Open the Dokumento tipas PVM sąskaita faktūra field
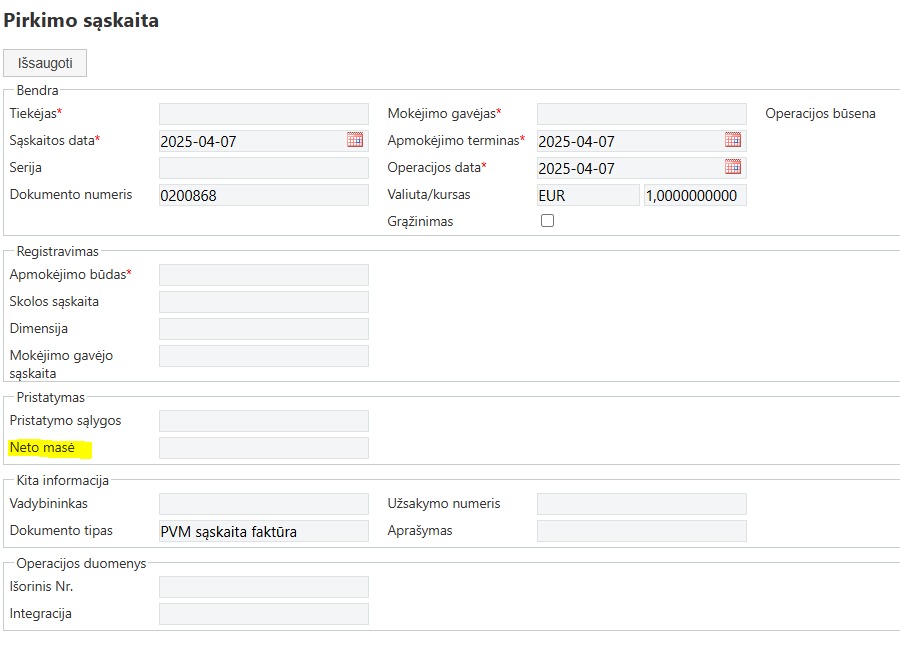Screen dimensions: 900x655 coord(264,531)
